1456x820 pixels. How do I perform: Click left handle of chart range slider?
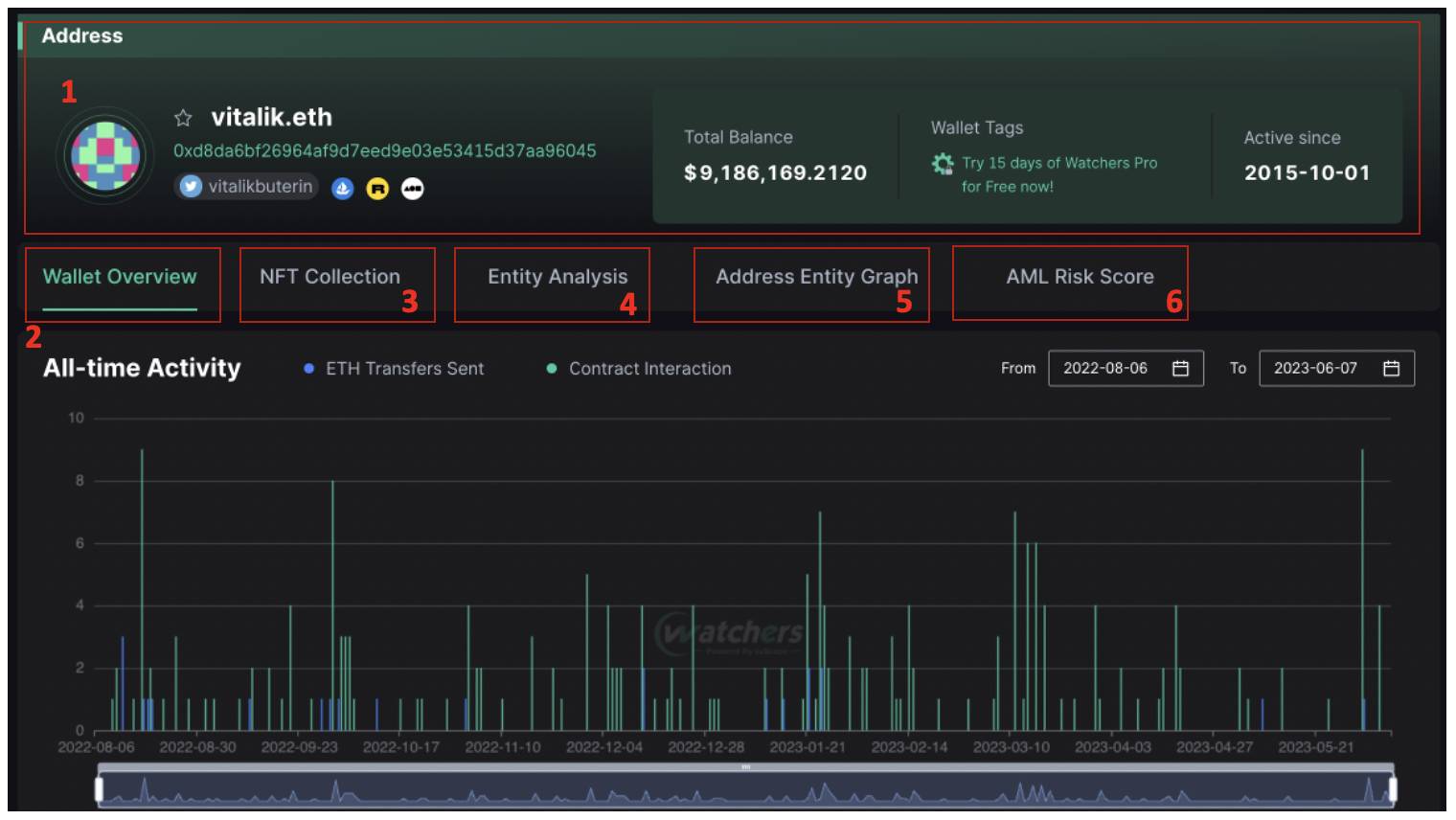99,789
